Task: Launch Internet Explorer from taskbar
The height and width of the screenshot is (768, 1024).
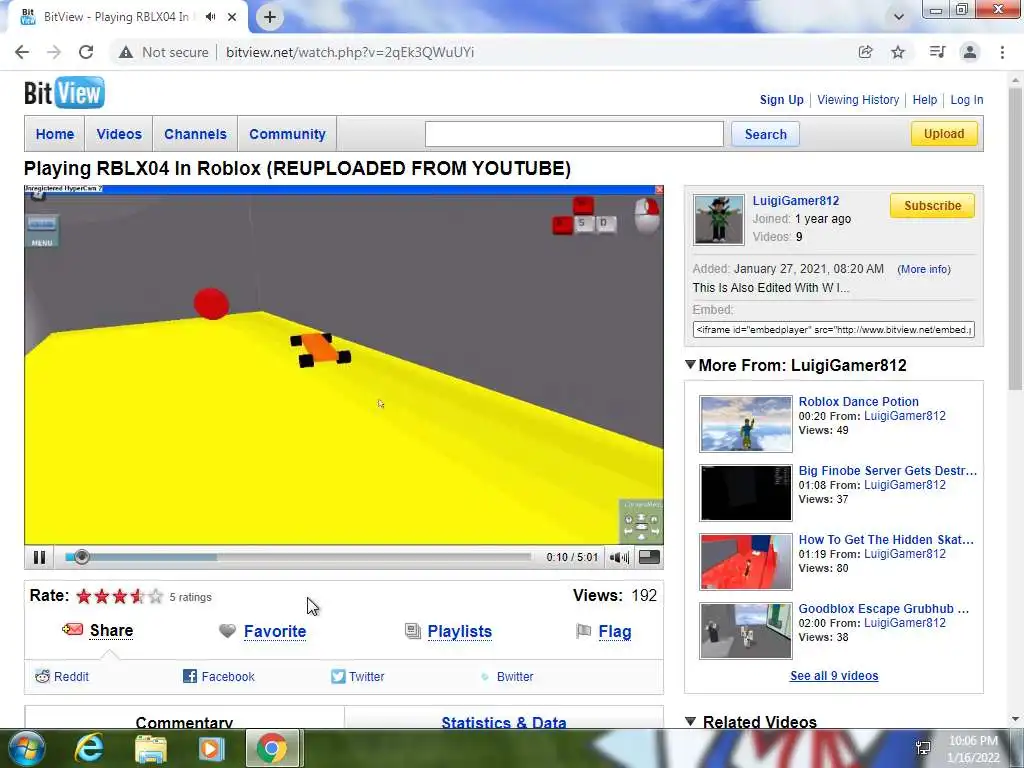Action: tap(89, 748)
